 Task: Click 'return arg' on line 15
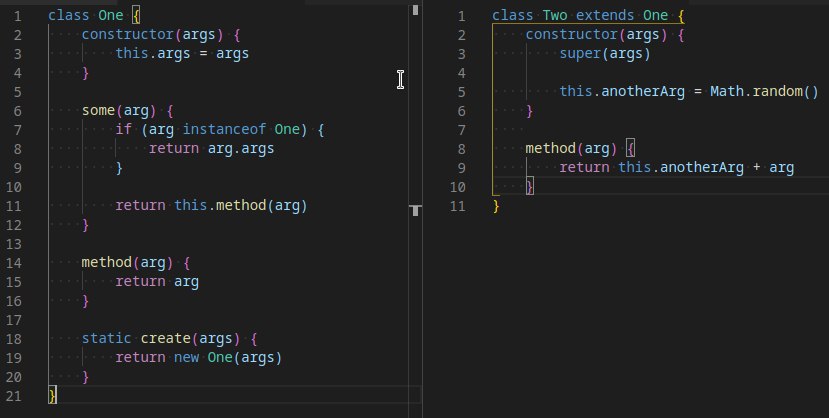(x=157, y=282)
